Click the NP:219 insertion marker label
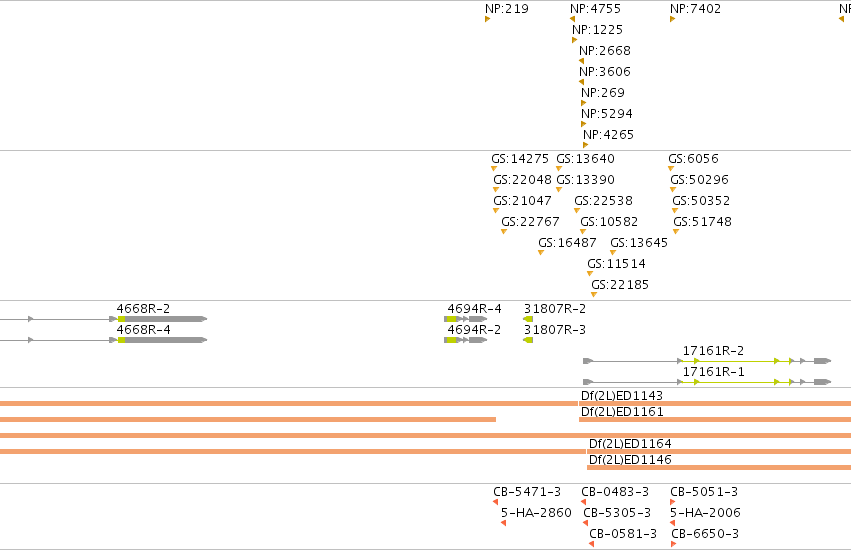Screen dimensions: 851x550 pos(506,9)
